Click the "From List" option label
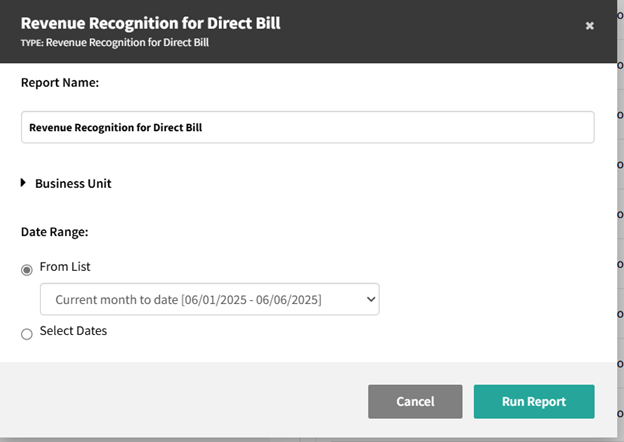The height and width of the screenshot is (442, 624). tap(65, 267)
